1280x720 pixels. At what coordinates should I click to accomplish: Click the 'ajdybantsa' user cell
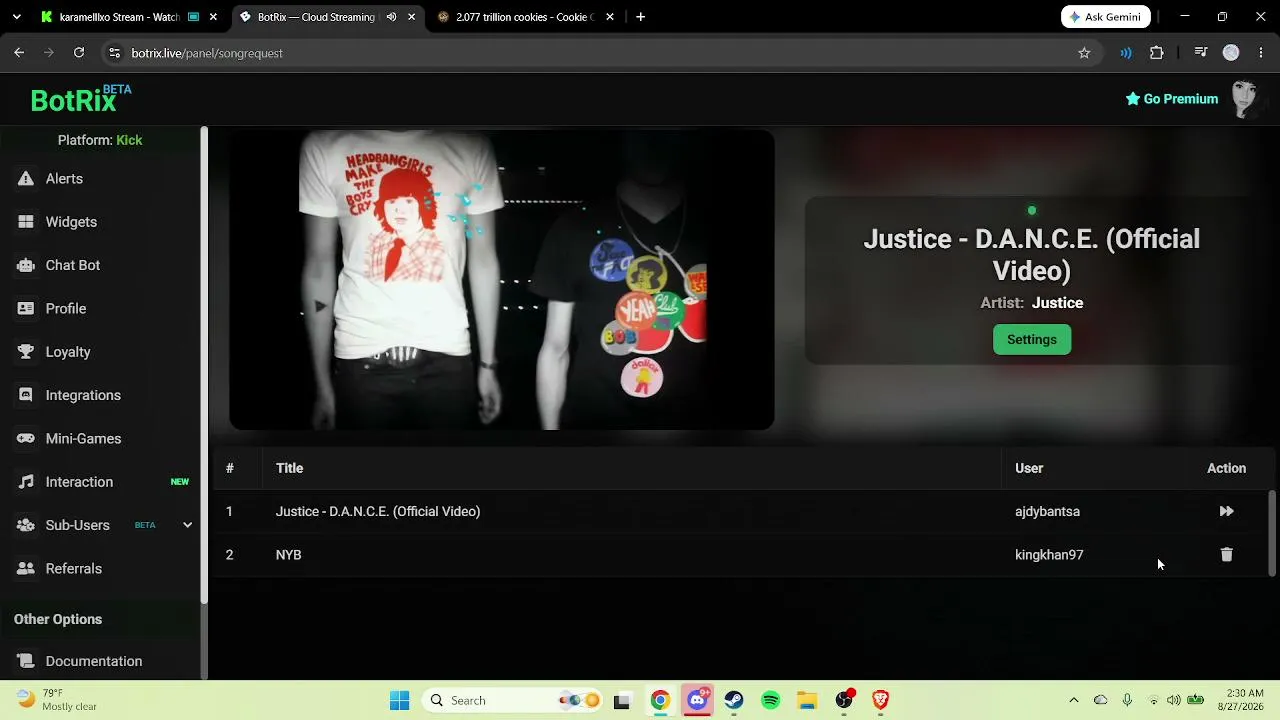[x=1047, y=511]
